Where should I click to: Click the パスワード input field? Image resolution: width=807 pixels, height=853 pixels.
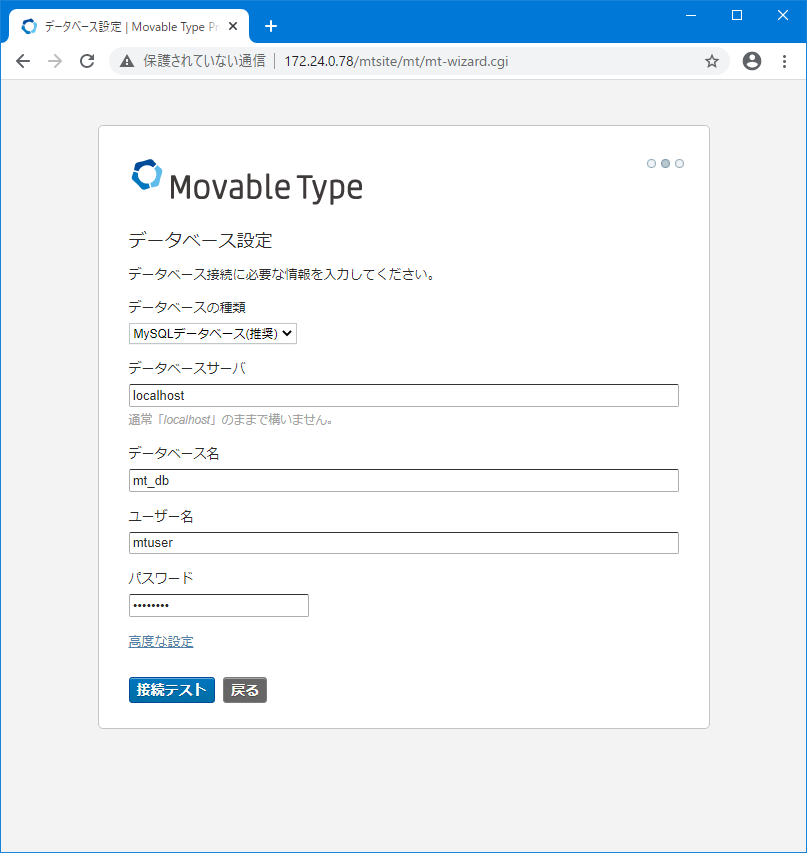(218, 605)
